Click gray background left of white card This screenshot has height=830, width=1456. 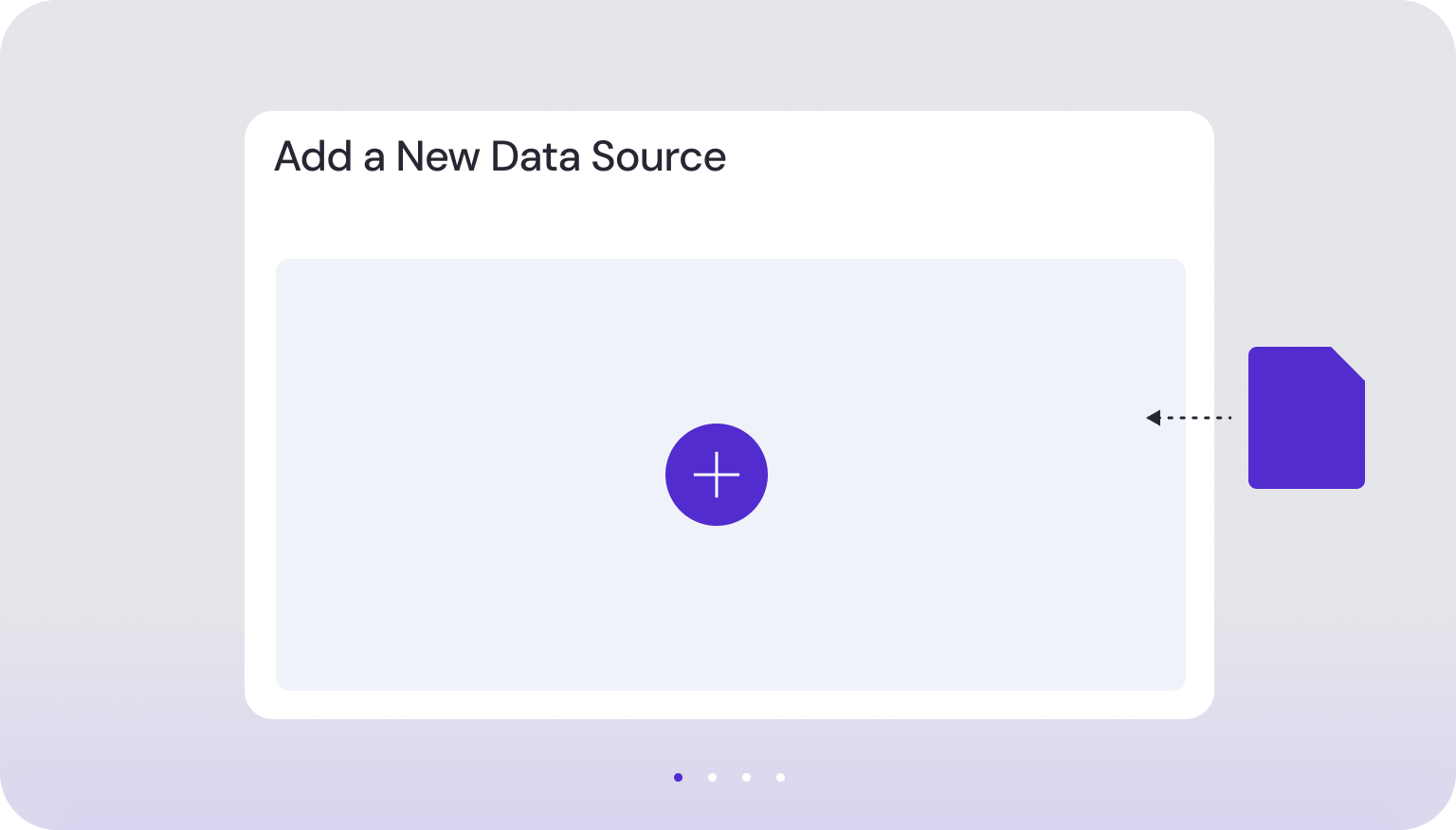[x=121, y=415]
